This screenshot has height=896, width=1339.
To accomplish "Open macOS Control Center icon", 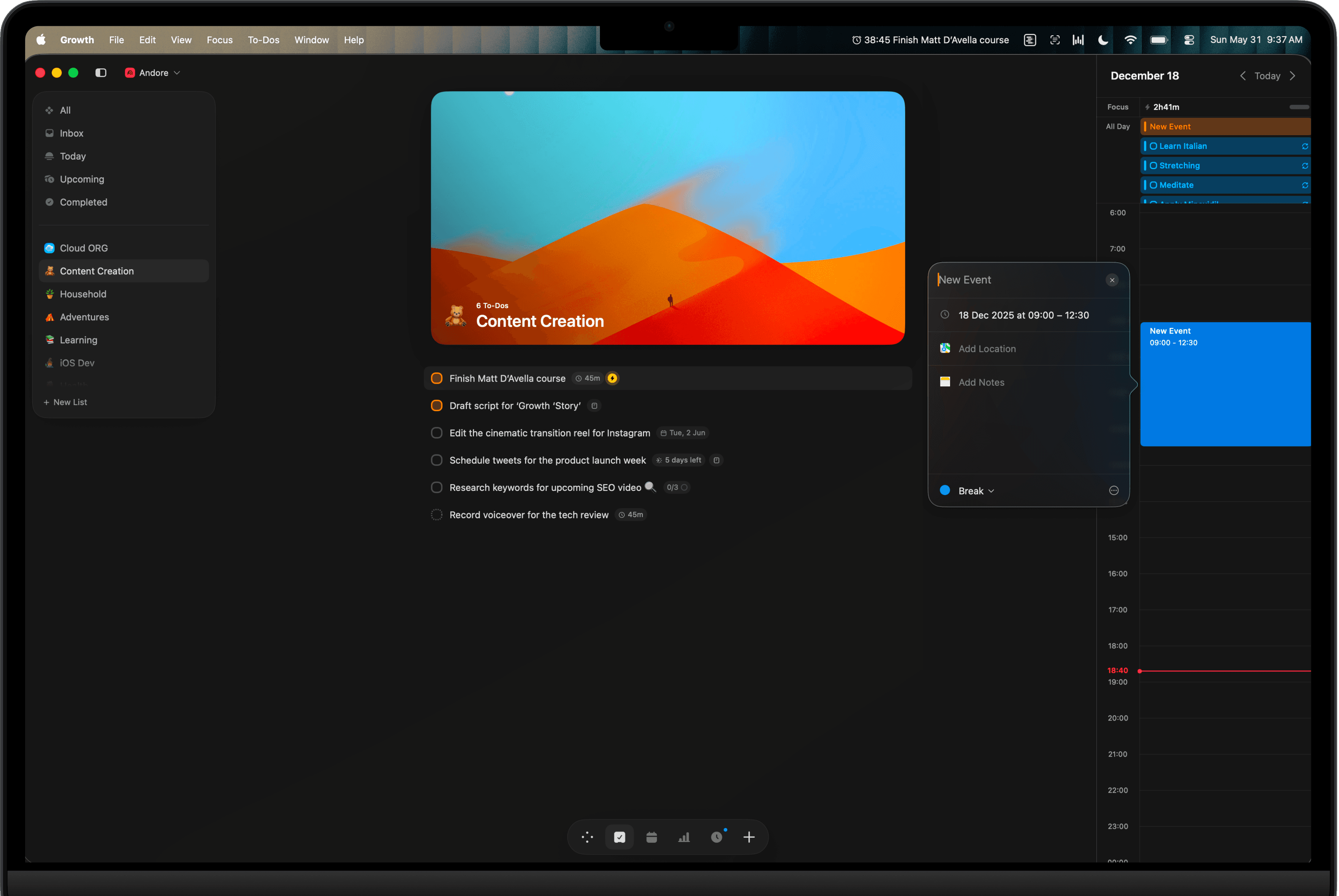I will coord(1189,40).
